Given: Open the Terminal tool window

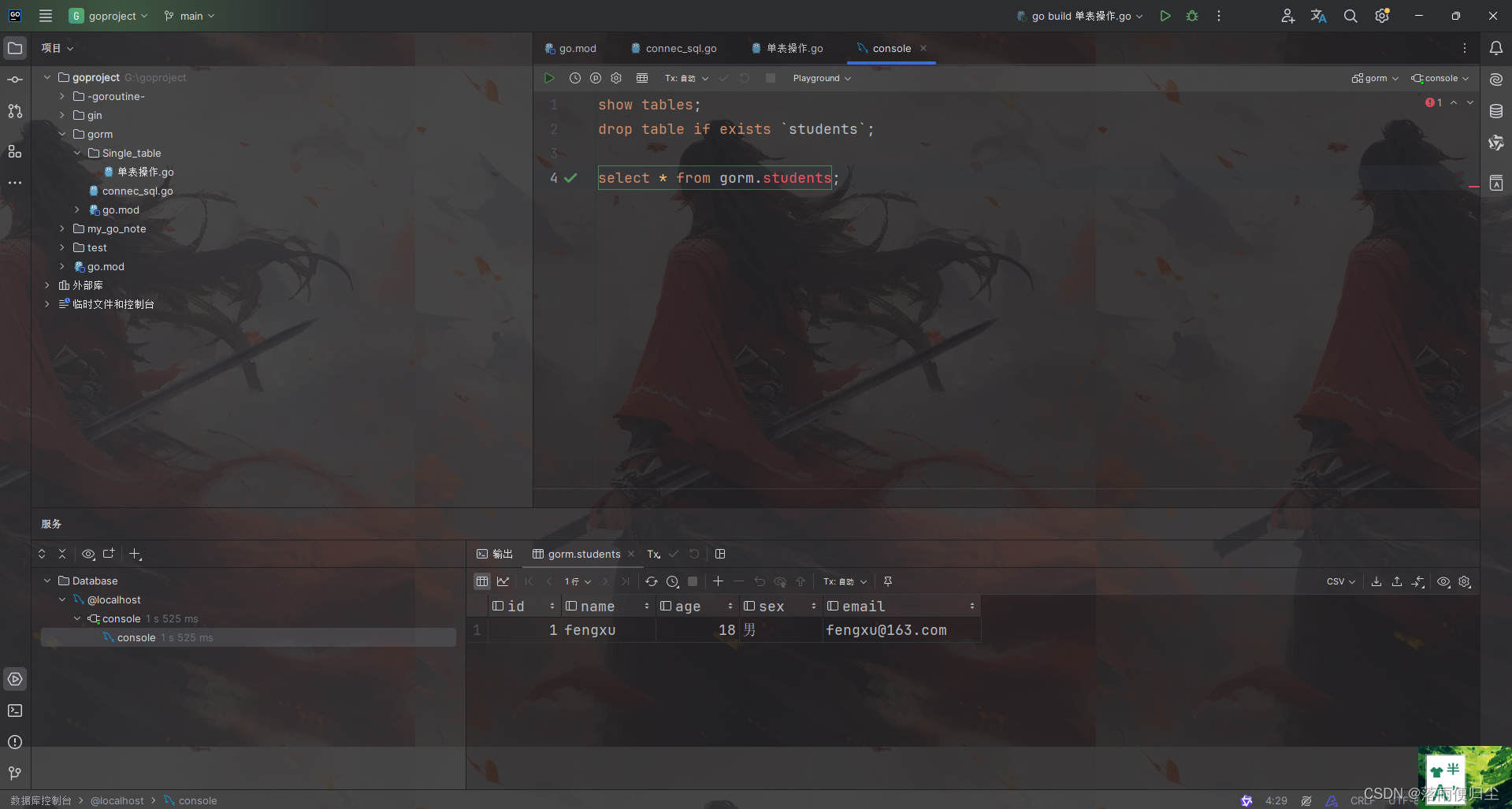Looking at the screenshot, I should [15, 711].
